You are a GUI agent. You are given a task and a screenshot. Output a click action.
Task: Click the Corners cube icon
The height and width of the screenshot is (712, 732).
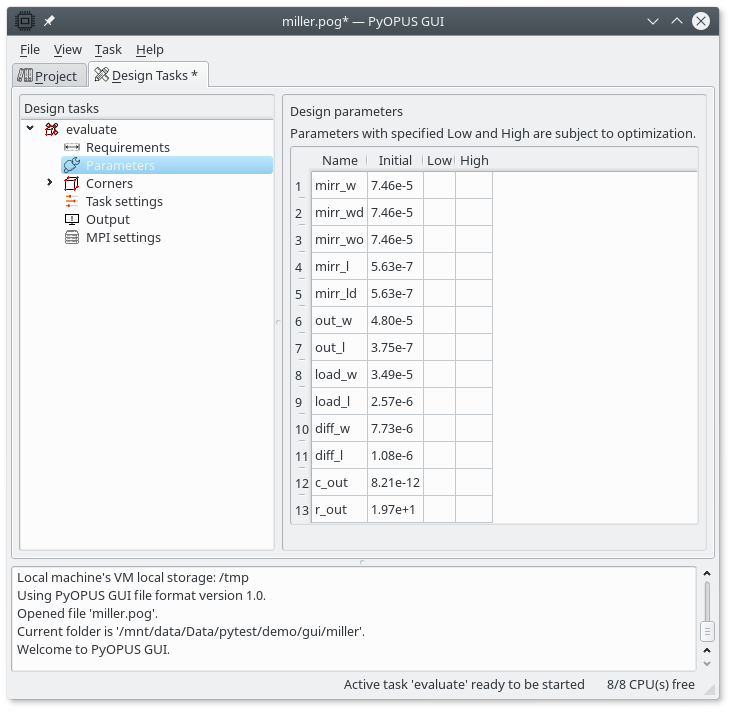(x=71, y=183)
